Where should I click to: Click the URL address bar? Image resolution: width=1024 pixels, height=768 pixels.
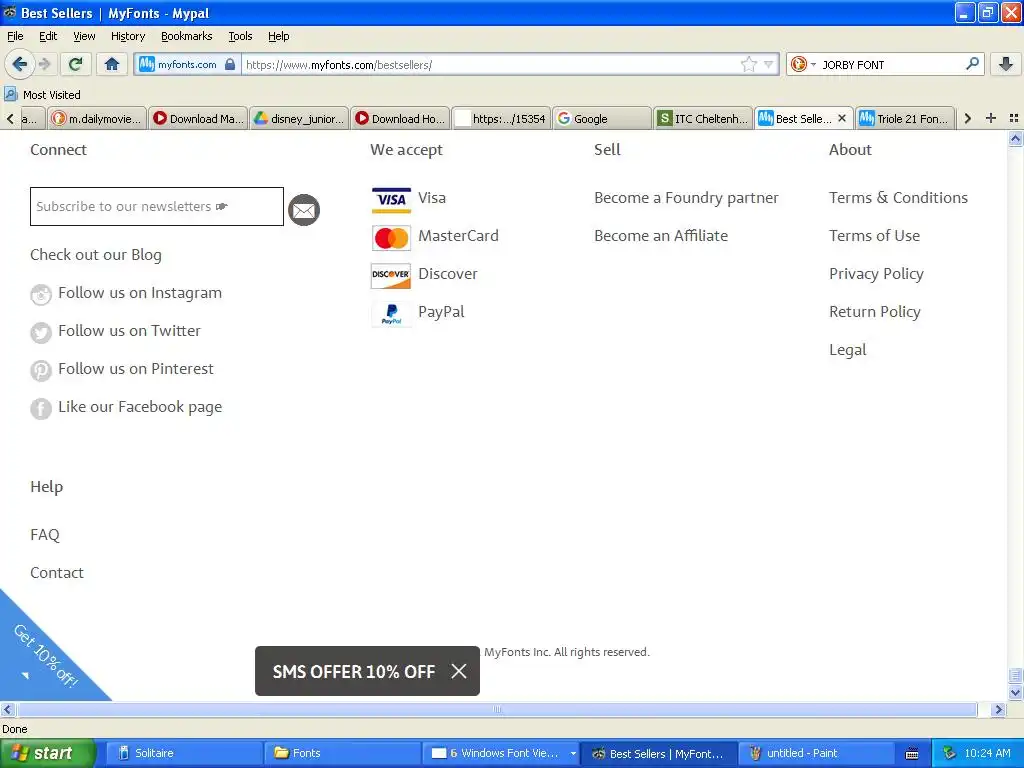490,64
